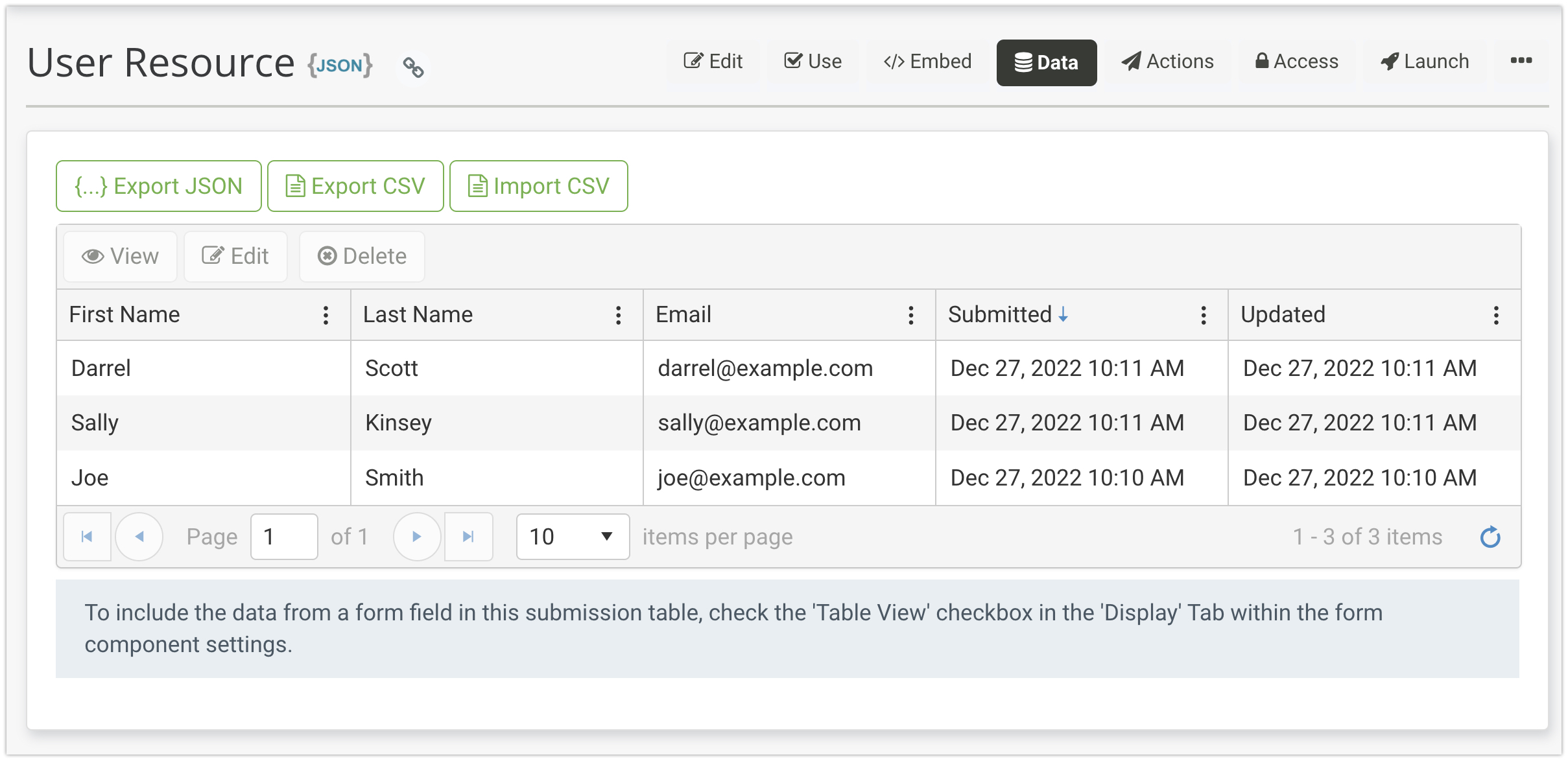Open the Updated column options menu
This screenshot has height=761, width=1568.
coord(1496,315)
